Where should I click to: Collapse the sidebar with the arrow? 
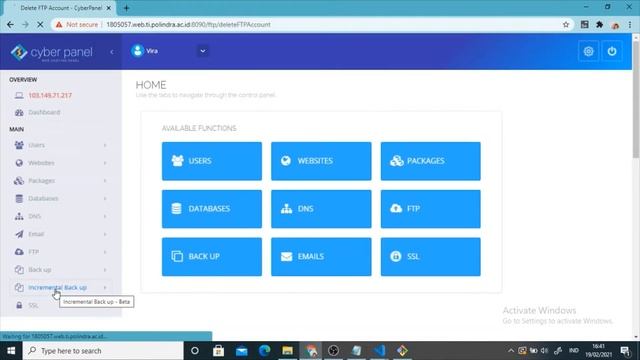[112, 52]
